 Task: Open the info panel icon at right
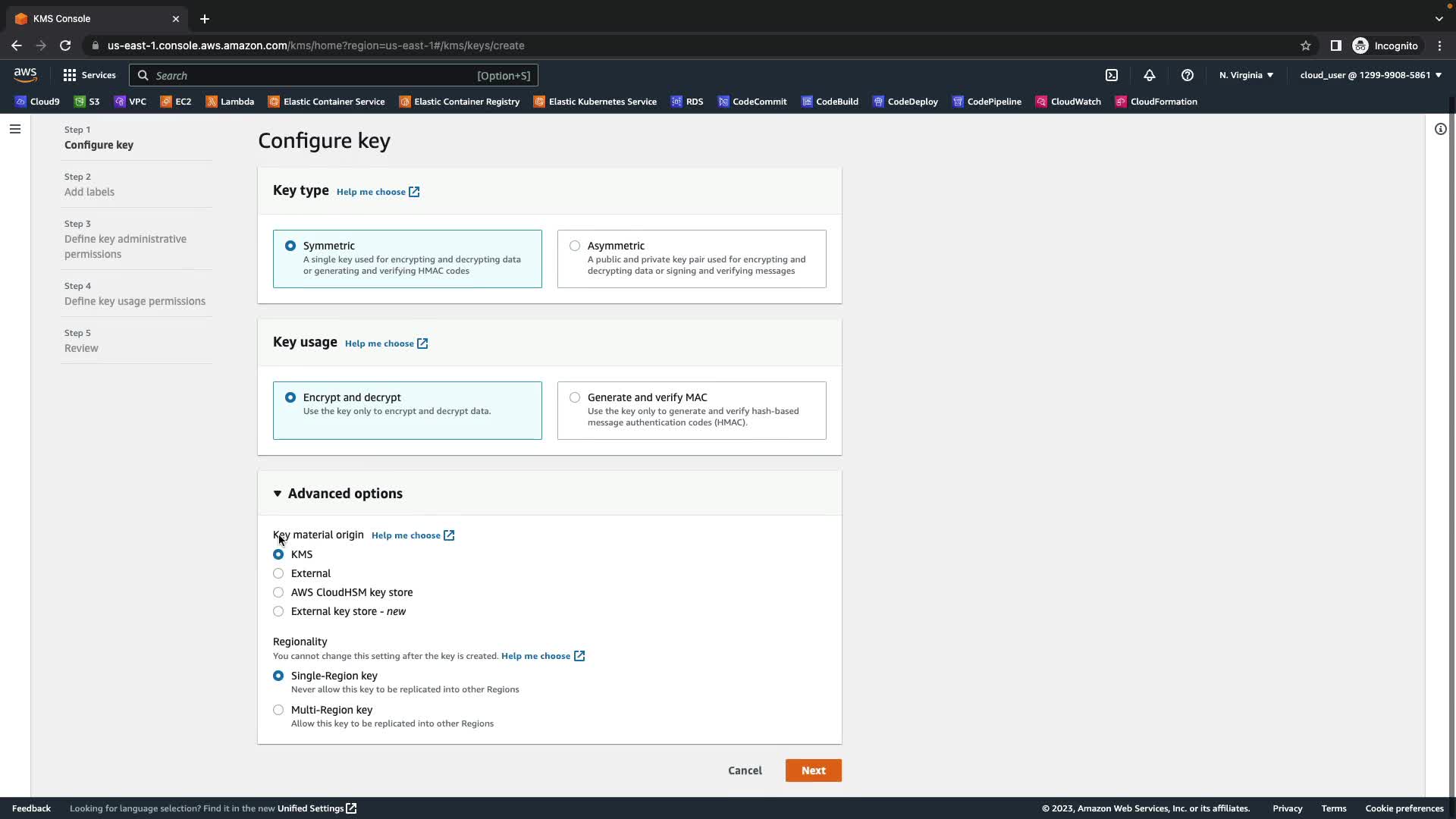click(1440, 129)
